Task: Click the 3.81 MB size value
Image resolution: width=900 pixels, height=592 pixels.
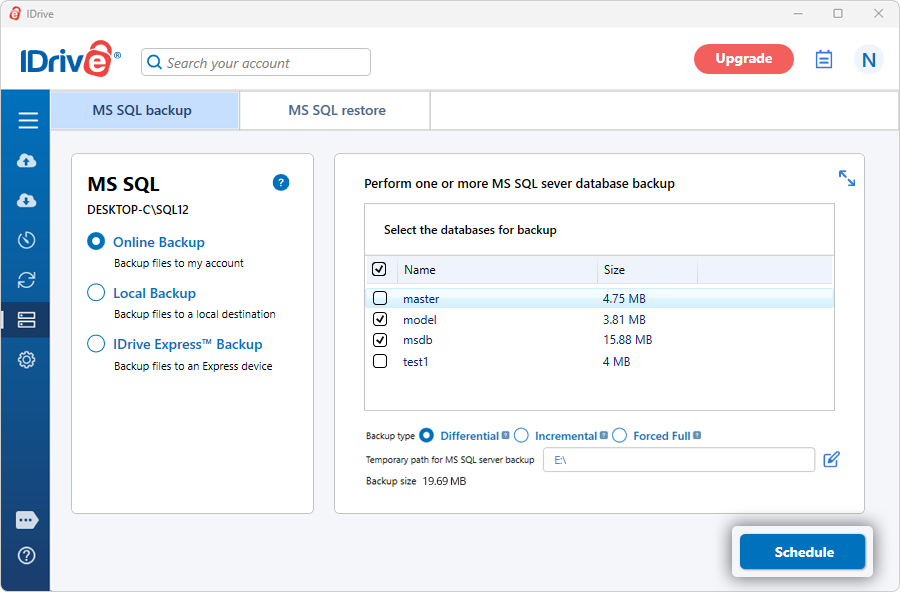Action: [624, 320]
